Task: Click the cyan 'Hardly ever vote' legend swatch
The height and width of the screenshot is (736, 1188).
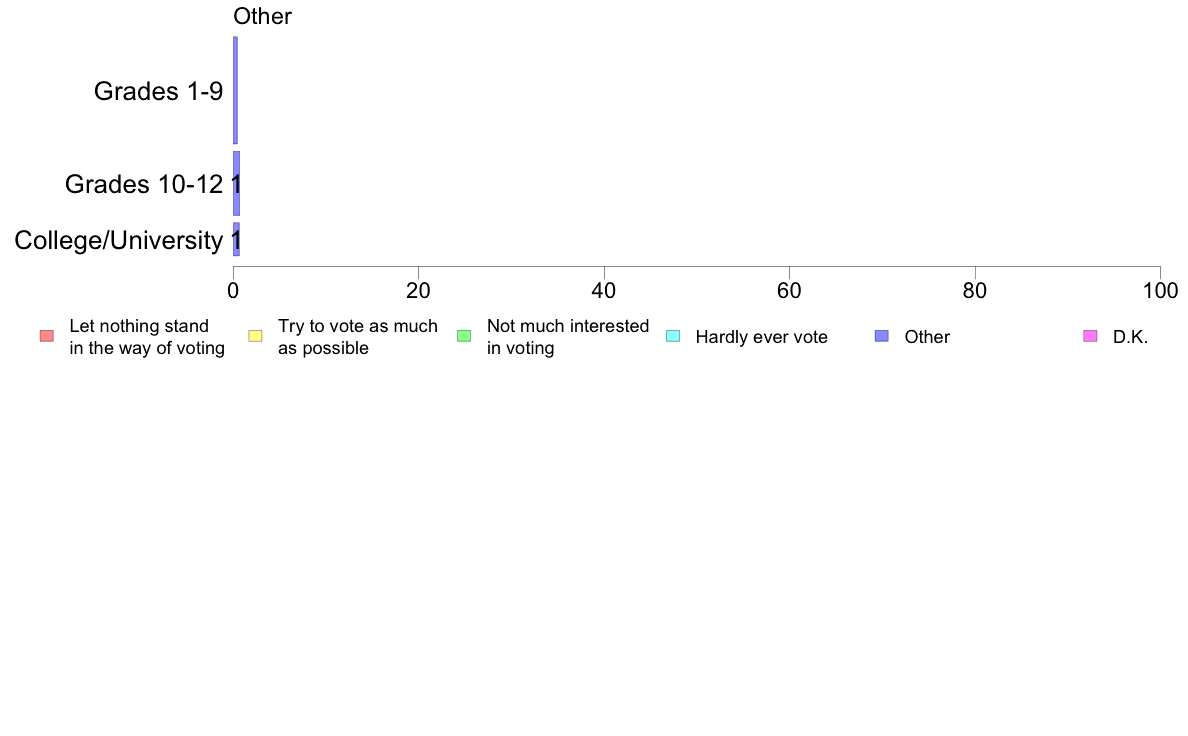Action: 673,336
